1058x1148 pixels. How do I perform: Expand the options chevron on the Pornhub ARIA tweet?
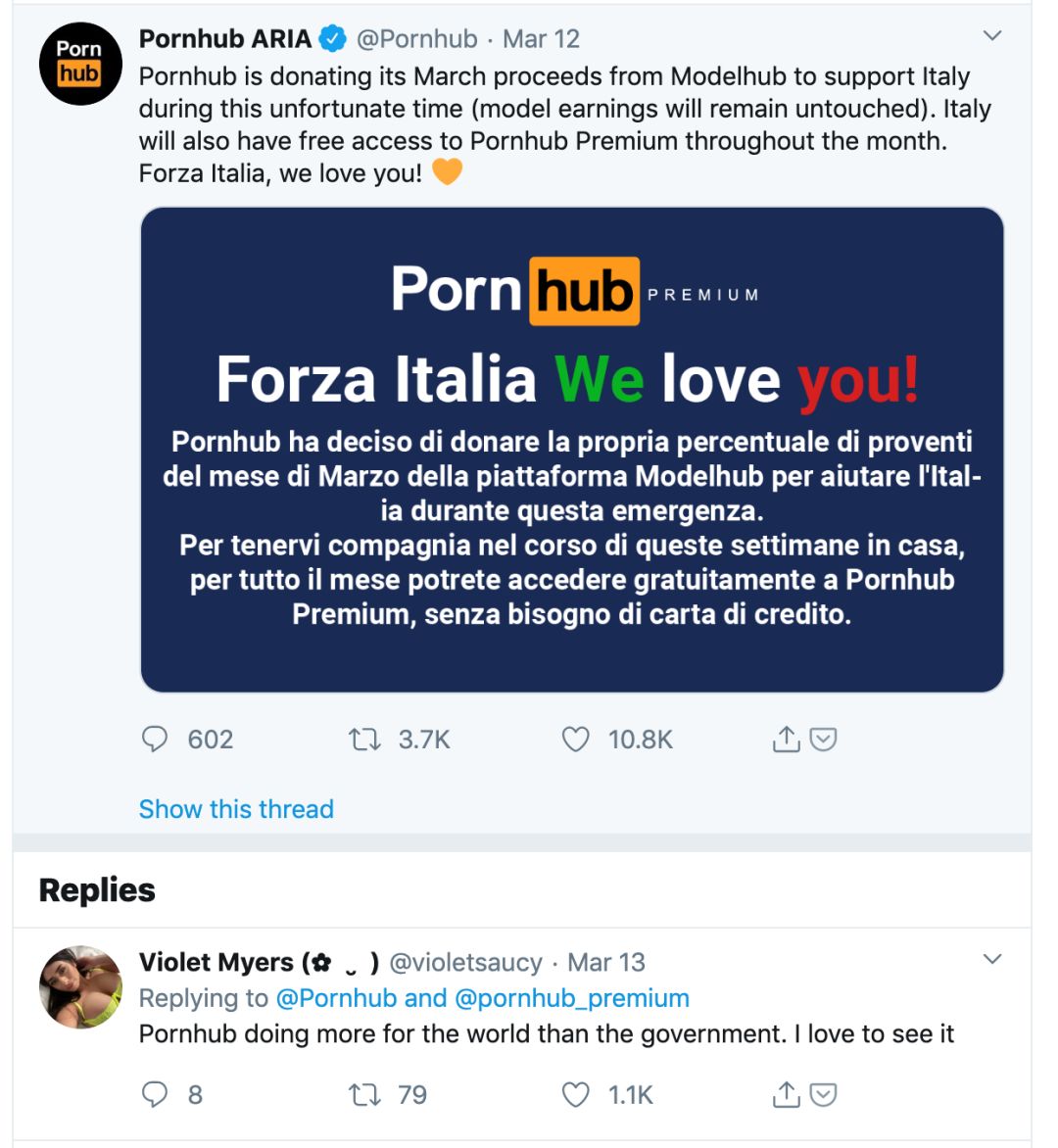(992, 36)
